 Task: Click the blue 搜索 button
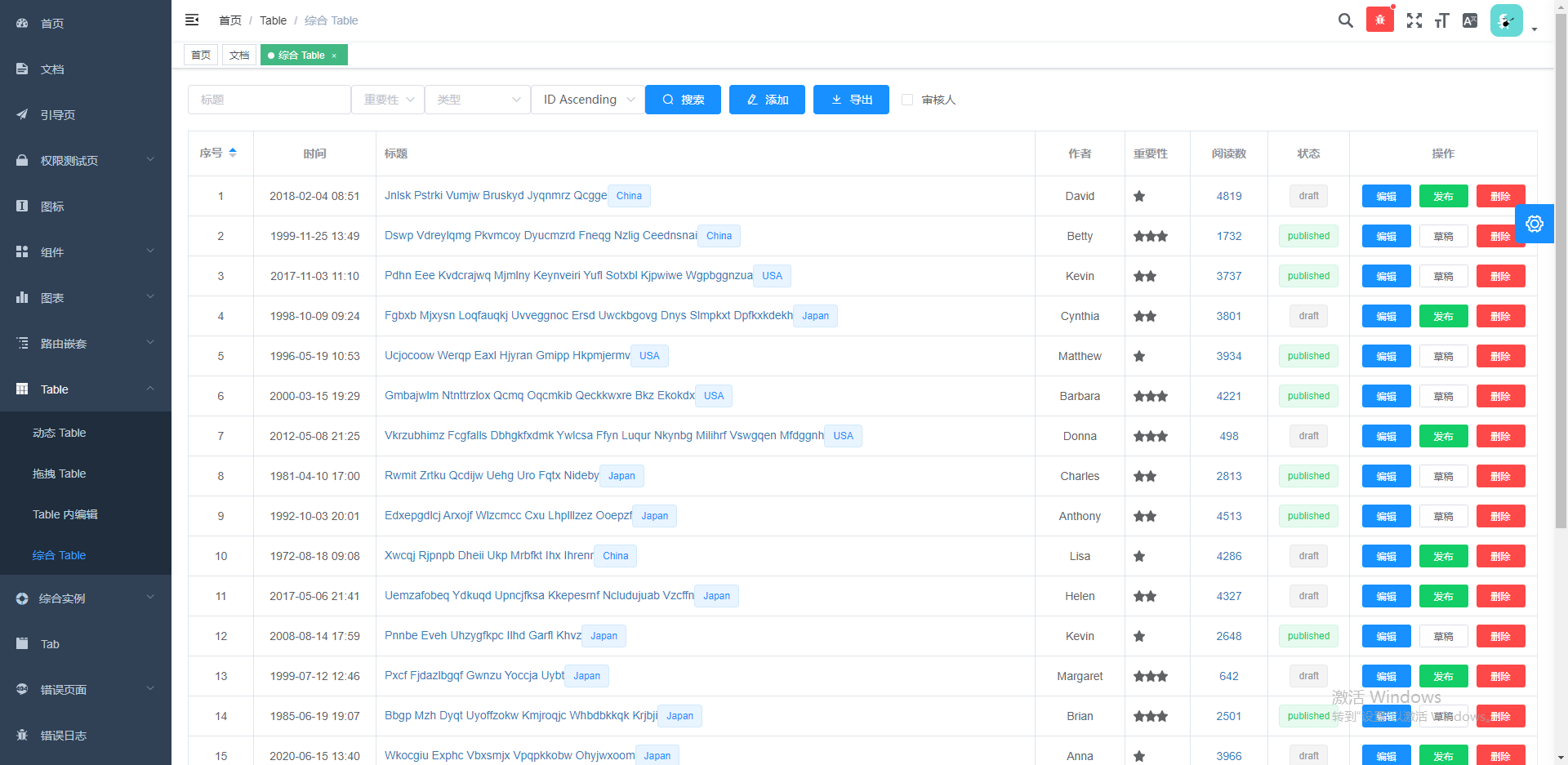point(683,100)
